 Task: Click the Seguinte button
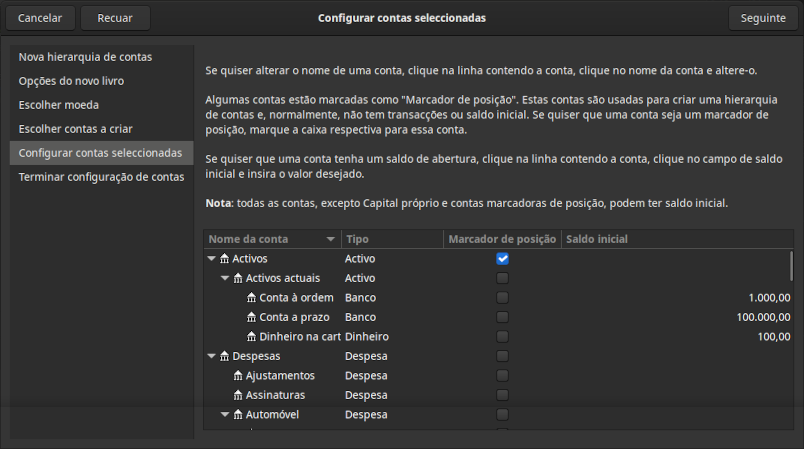point(763,18)
